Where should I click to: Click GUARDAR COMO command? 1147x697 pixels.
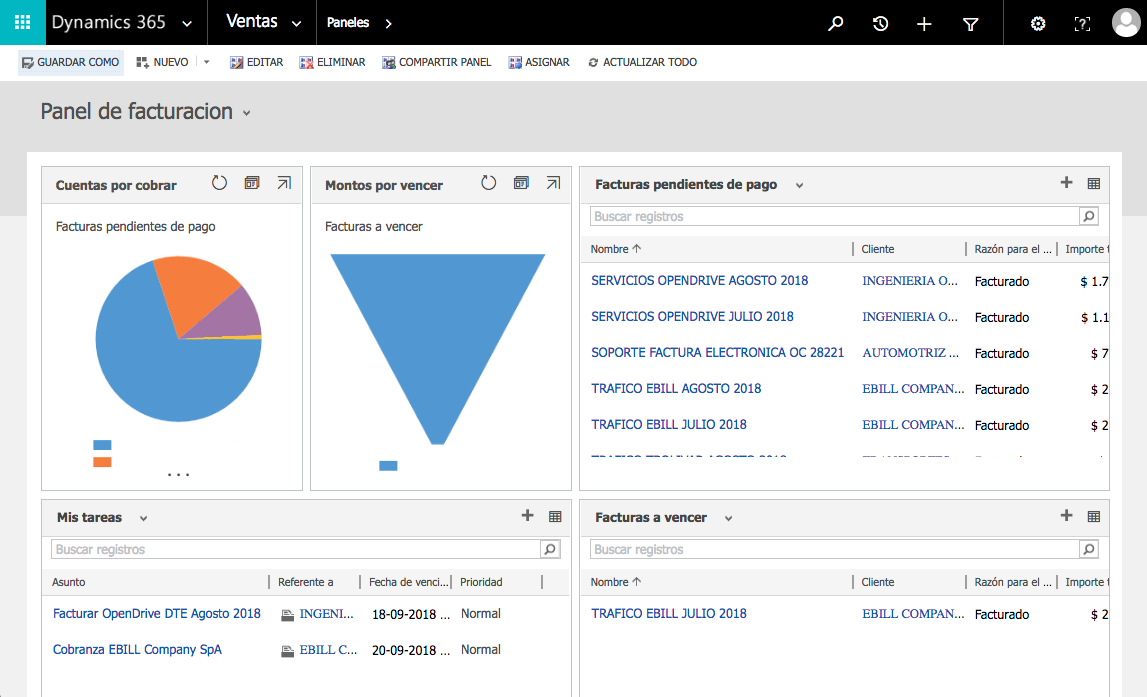tap(70, 62)
